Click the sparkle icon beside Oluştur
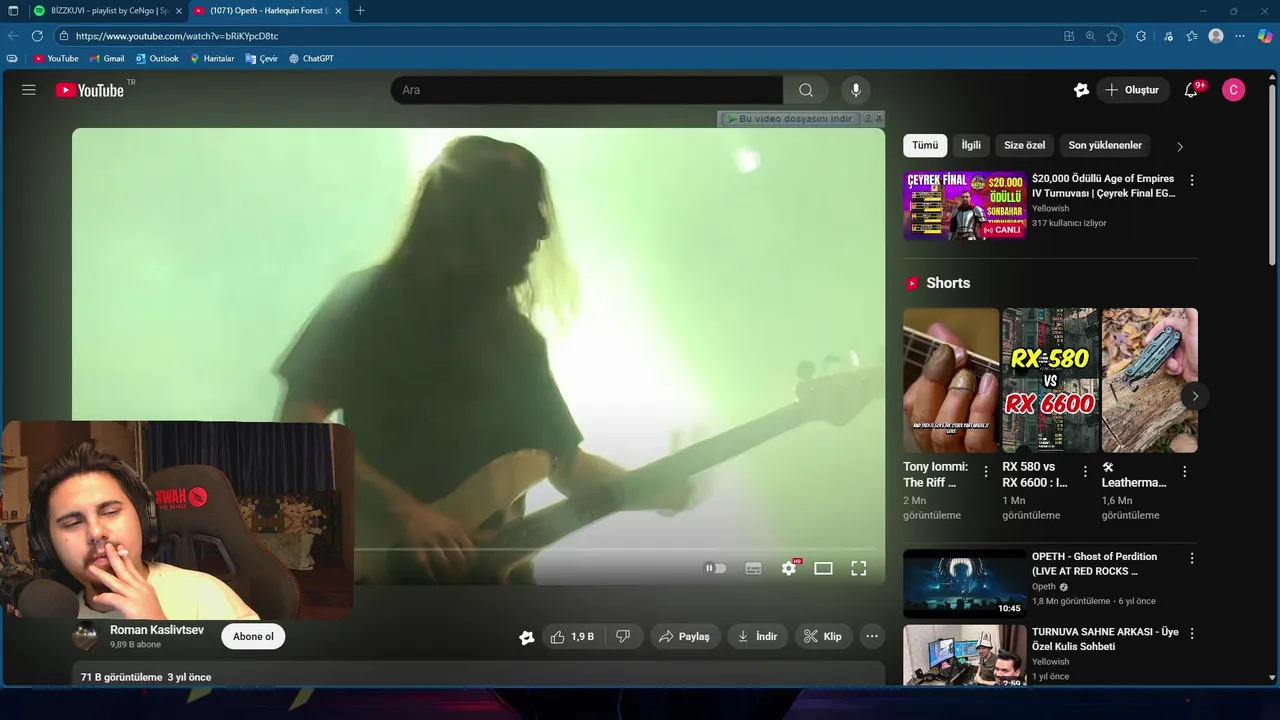 1081,90
